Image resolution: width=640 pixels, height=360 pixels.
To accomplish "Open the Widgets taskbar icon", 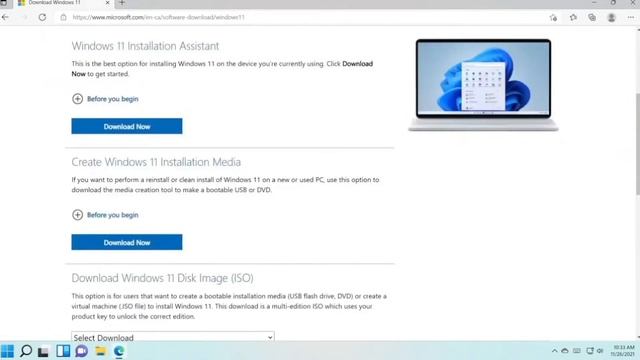I will tap(63, 351).
